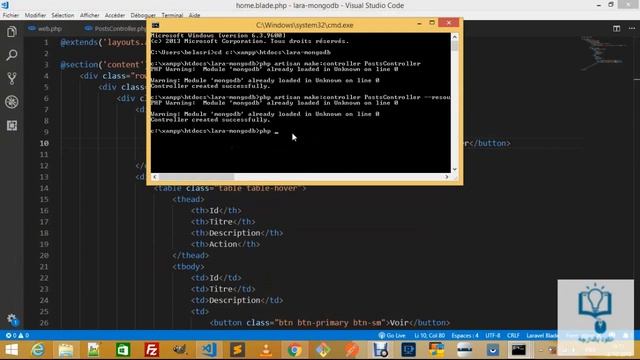Open the Windows Start button
The width and height of the screenshot is (640, 360).
click(x=11, y=350)
